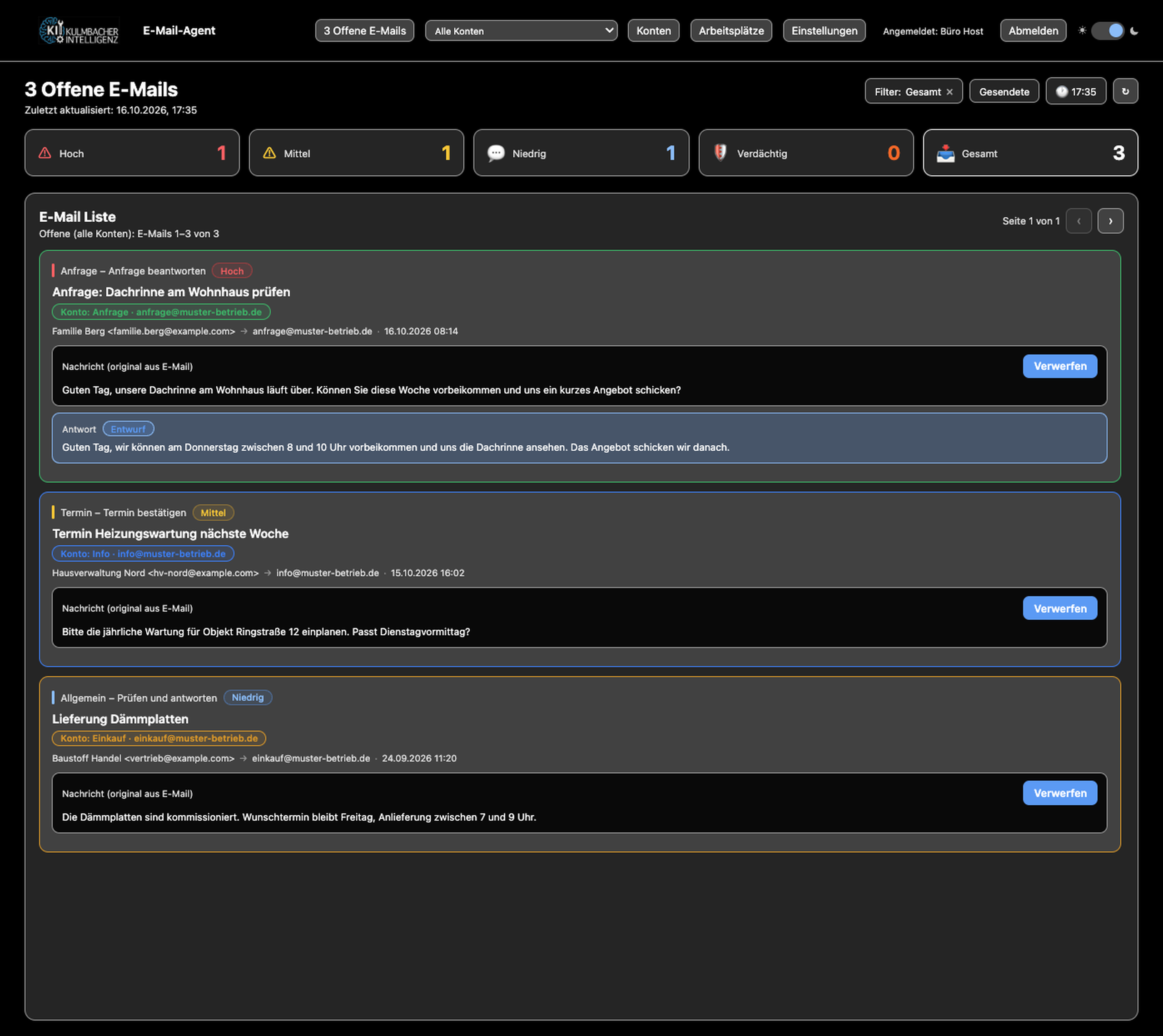Click subject 'Lieferung Dämmplatten'
The width and height of the screenshot is (1163, 1036).
[120, 719]
